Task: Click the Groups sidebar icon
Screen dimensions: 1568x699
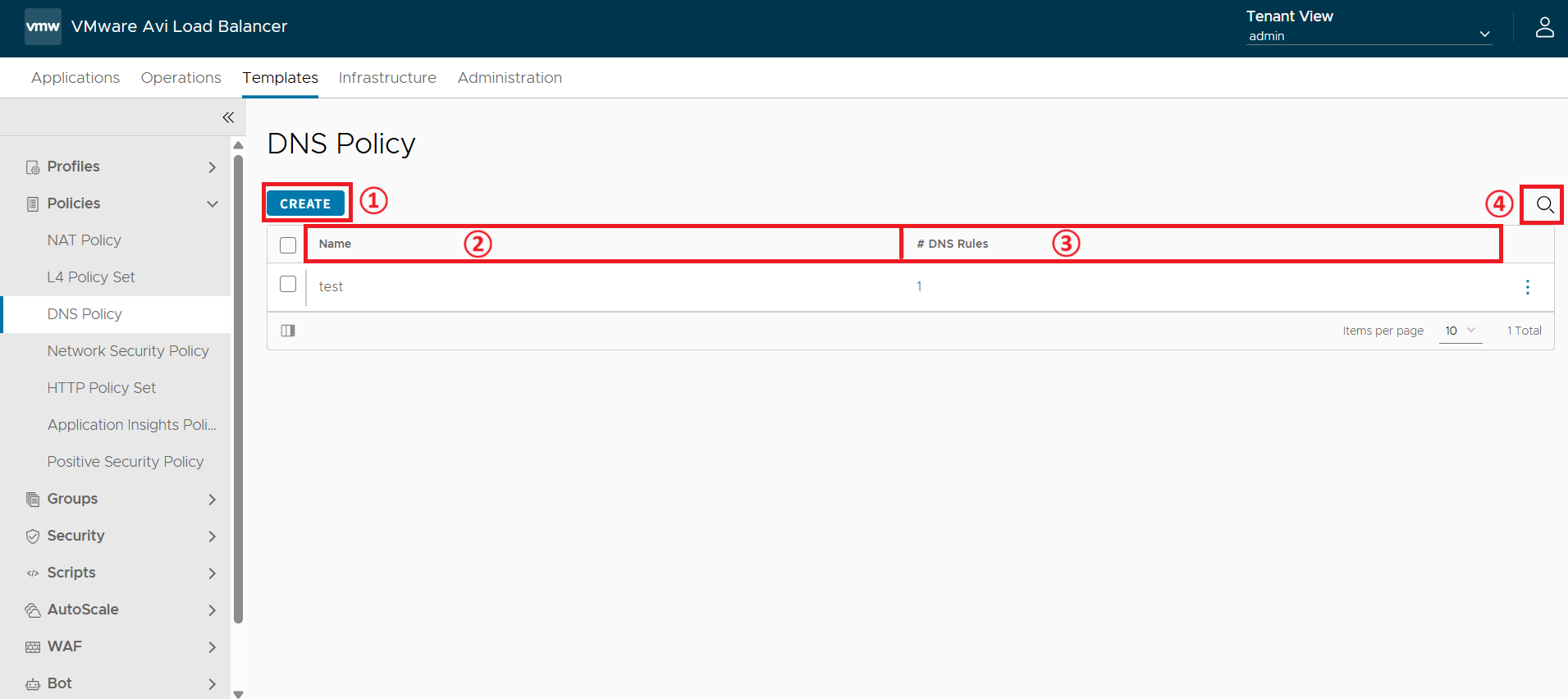Action: pyautogui.click(x=33, y=499)
